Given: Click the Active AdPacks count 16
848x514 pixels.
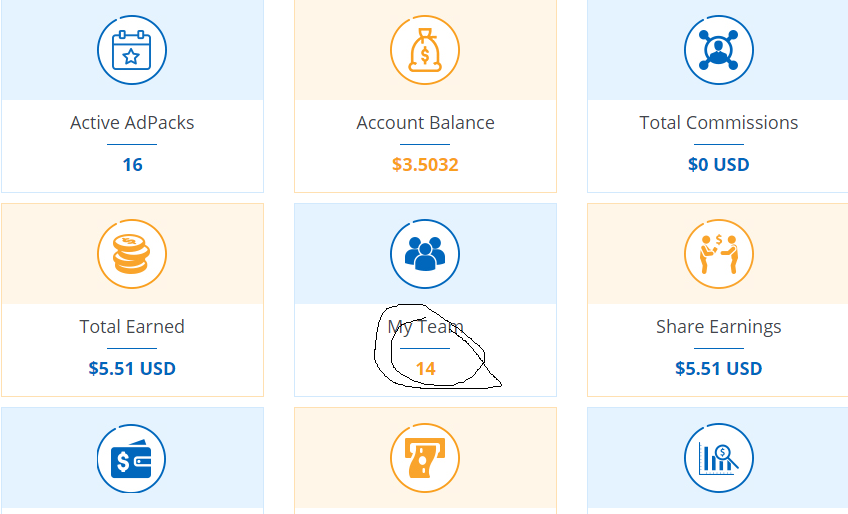Looking at the screenshot, I should pos(132,165).
